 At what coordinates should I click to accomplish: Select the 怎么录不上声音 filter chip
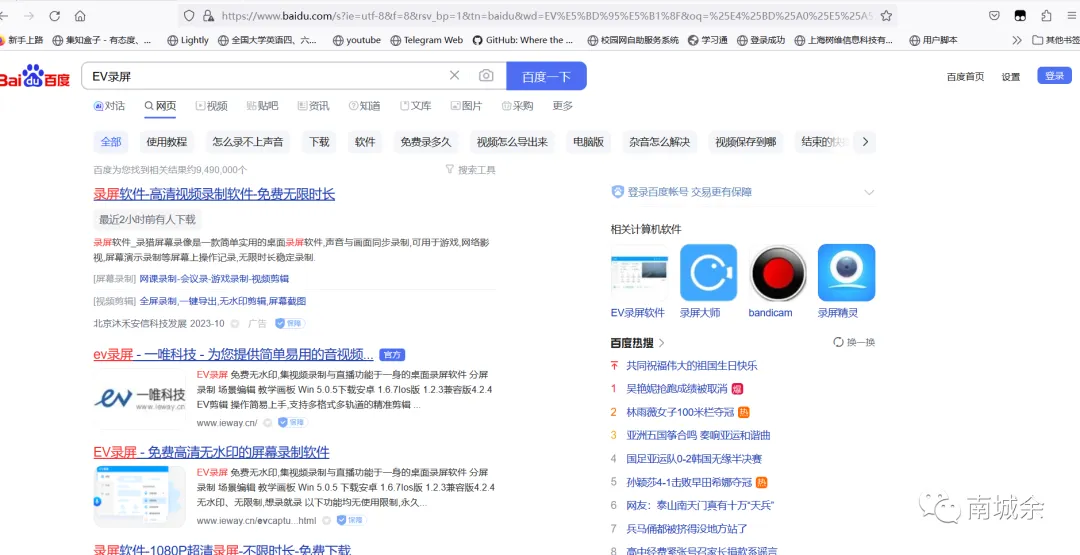pos(248,142)
